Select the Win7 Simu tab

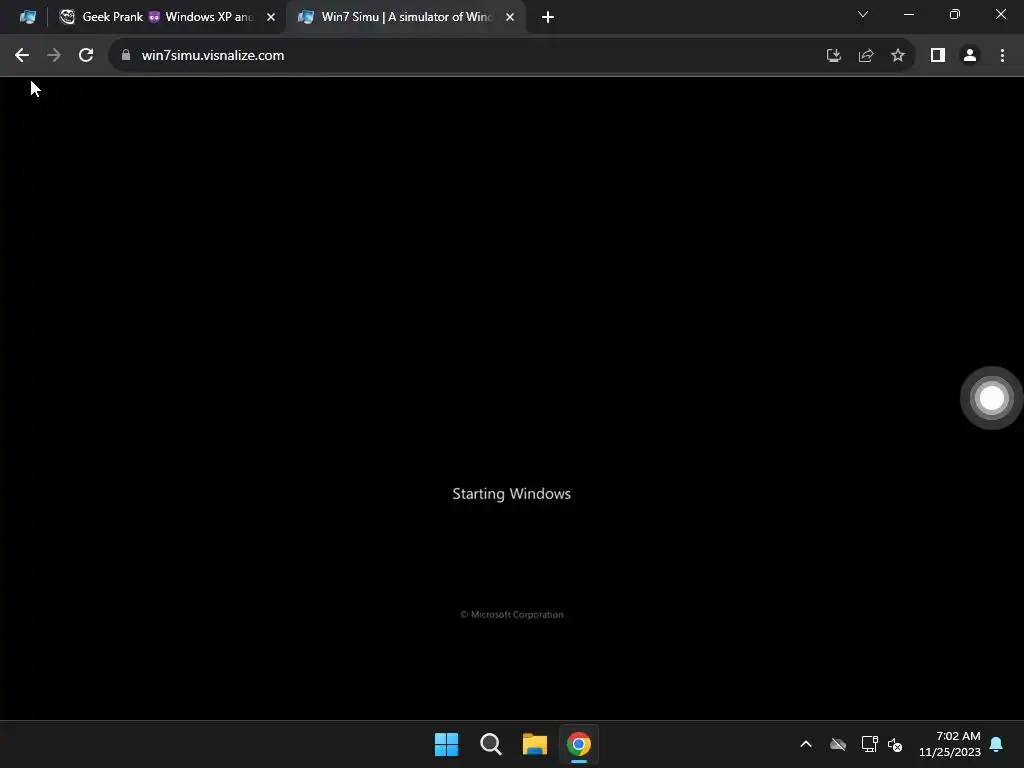point(406,17)
